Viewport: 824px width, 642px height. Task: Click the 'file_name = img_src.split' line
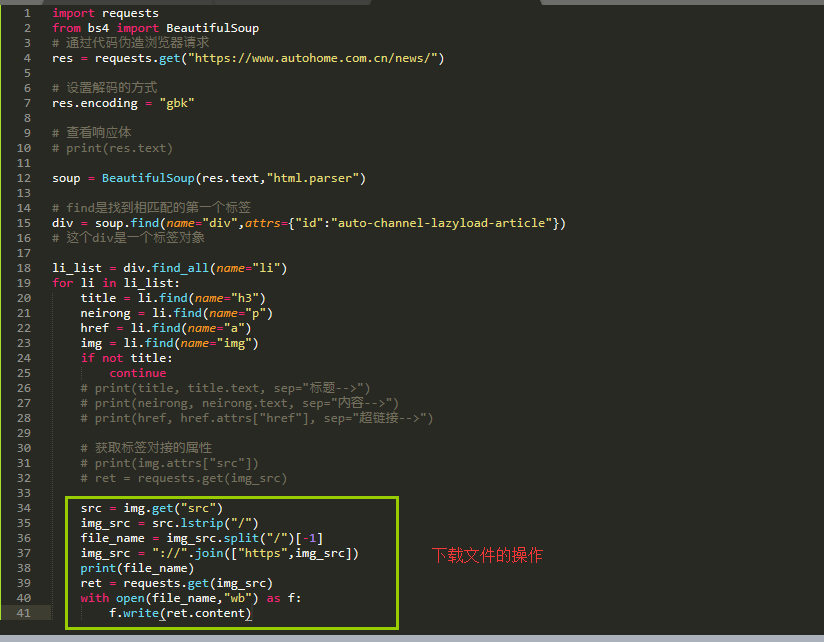201,539
